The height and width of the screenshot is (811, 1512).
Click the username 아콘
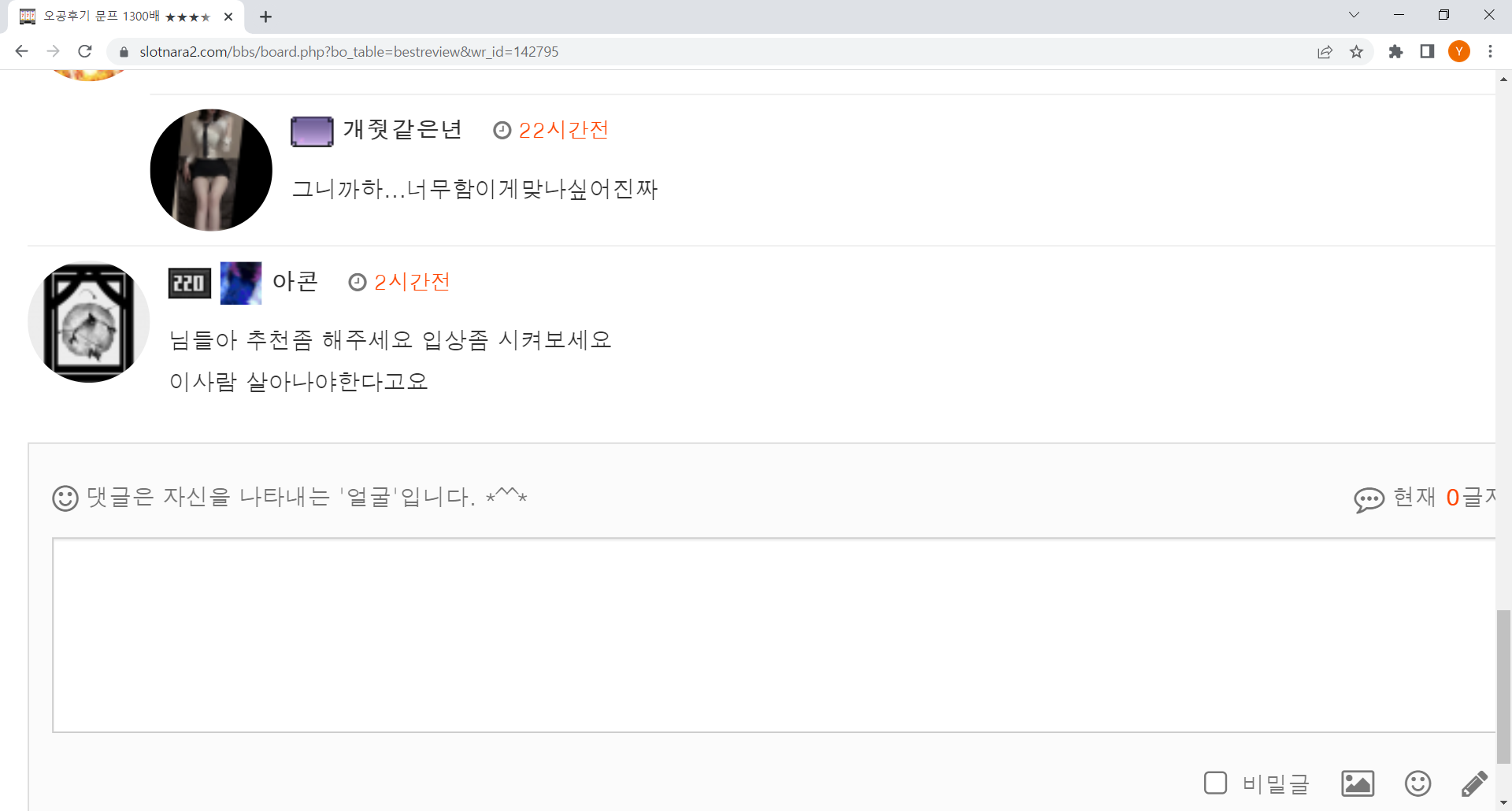pyautogui.click(x=295, y=281)
